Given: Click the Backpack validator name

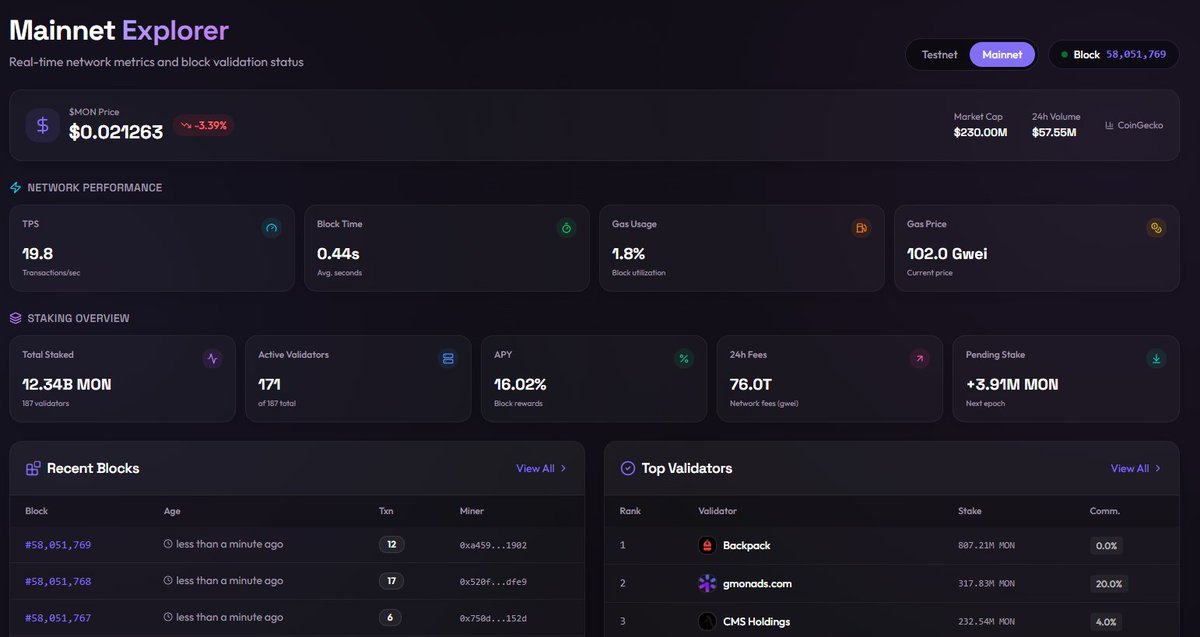Looking at the screenshot, I should (x=747, y=545).
